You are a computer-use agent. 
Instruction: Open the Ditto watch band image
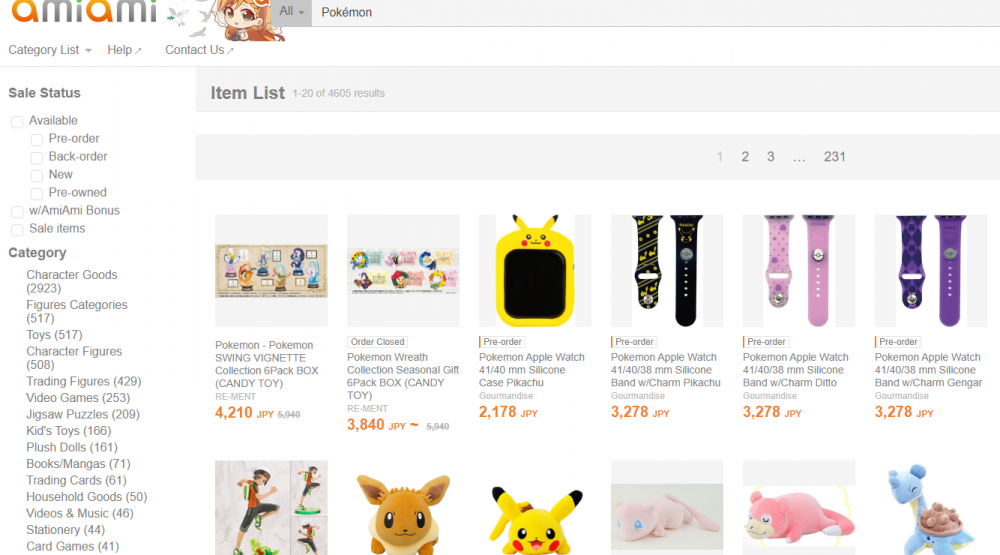(798, 270)
